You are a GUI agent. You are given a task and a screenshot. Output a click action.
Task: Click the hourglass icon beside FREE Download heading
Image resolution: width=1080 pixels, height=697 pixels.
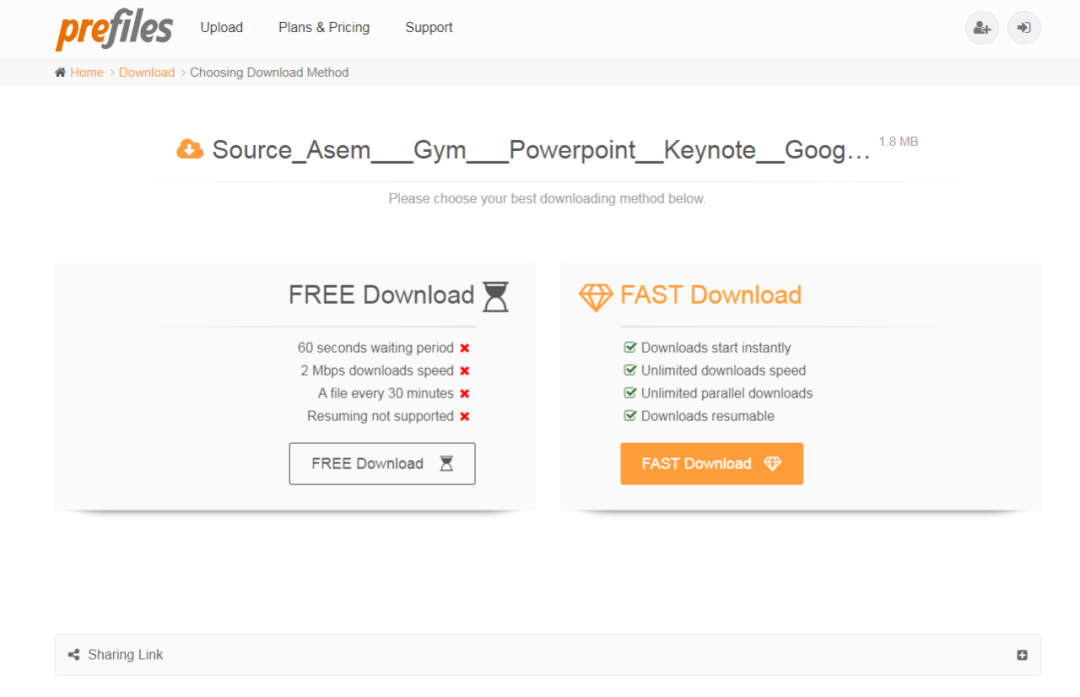[495, 296]
